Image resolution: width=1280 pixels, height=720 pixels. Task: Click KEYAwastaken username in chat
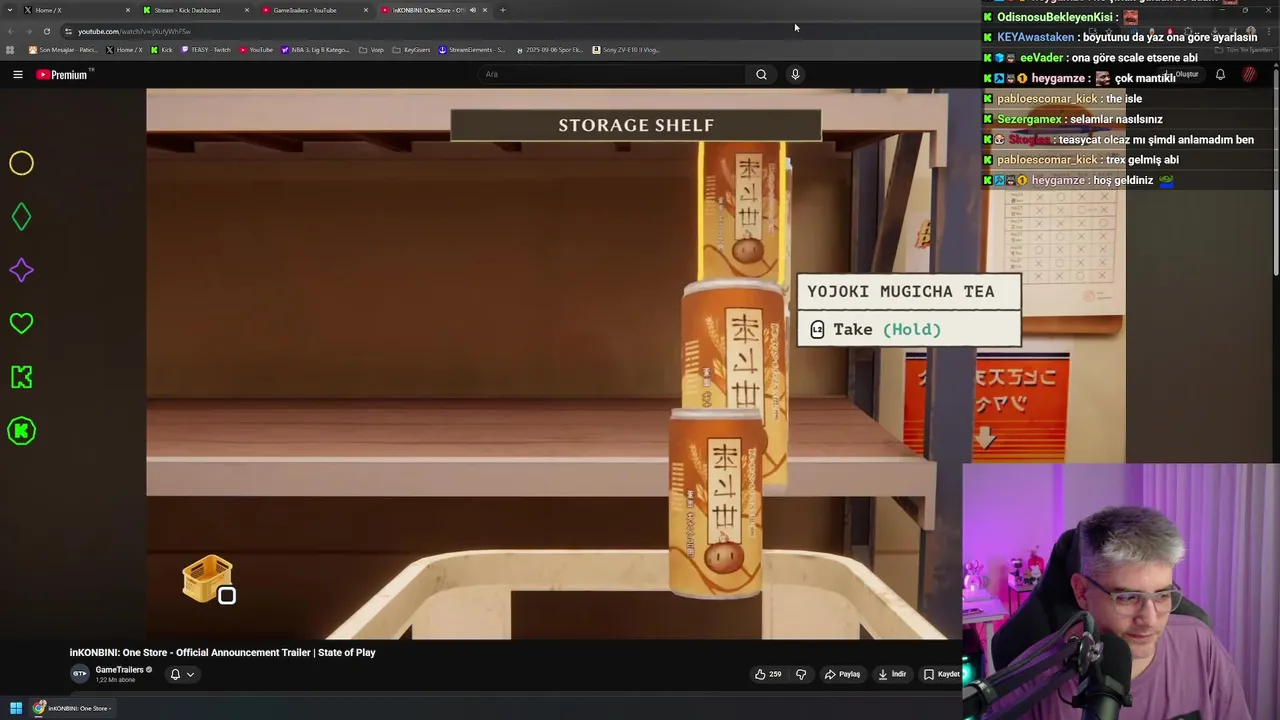coord(1035,37)
